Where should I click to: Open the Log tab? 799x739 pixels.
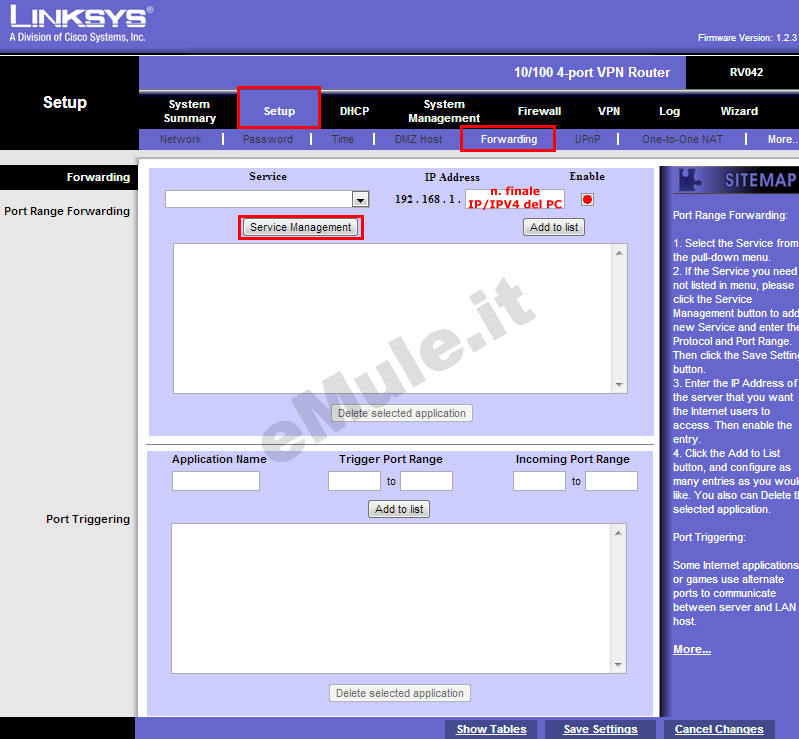pos(669,111)
